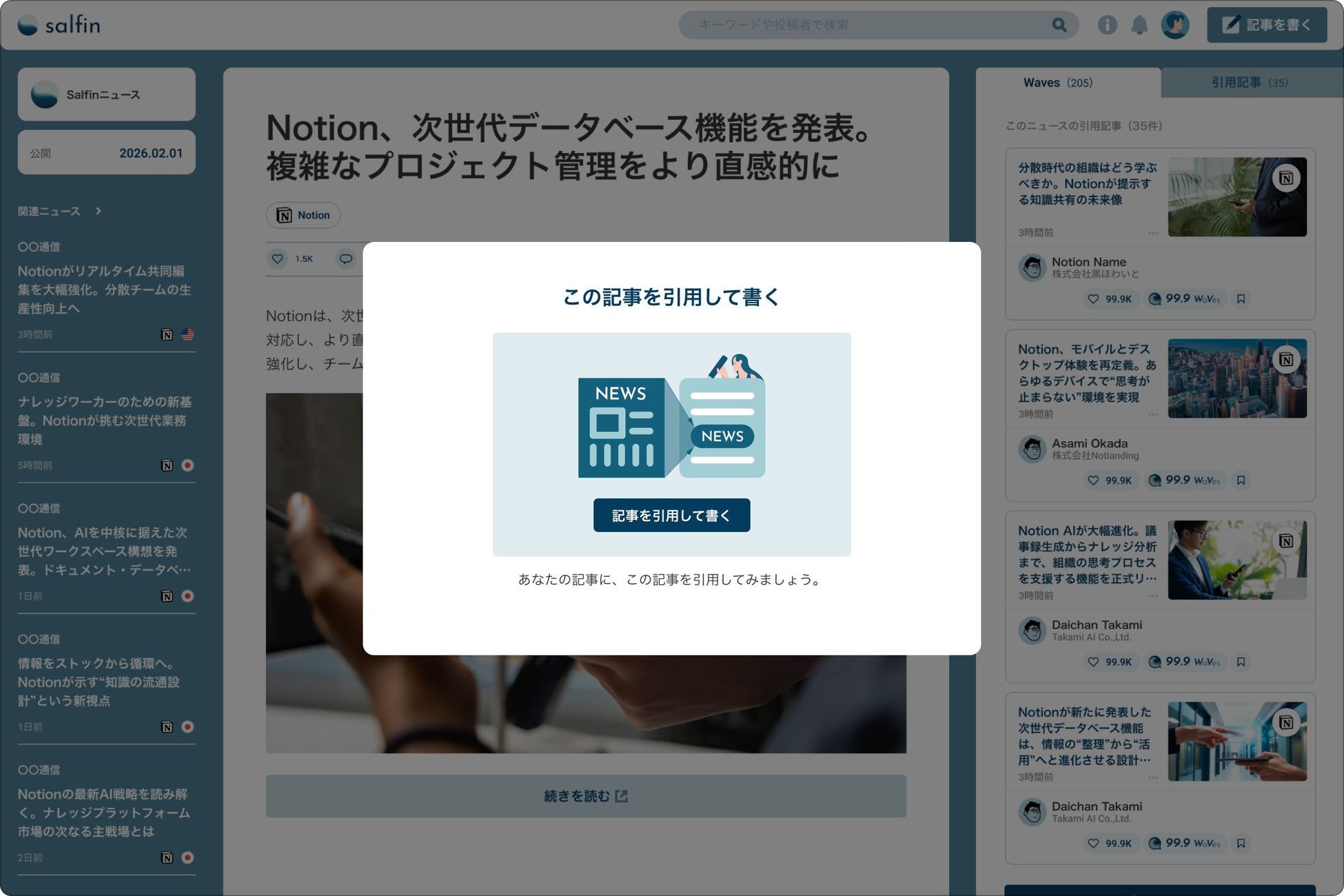Like Asami Okada's article via heart

[1093, 480]
